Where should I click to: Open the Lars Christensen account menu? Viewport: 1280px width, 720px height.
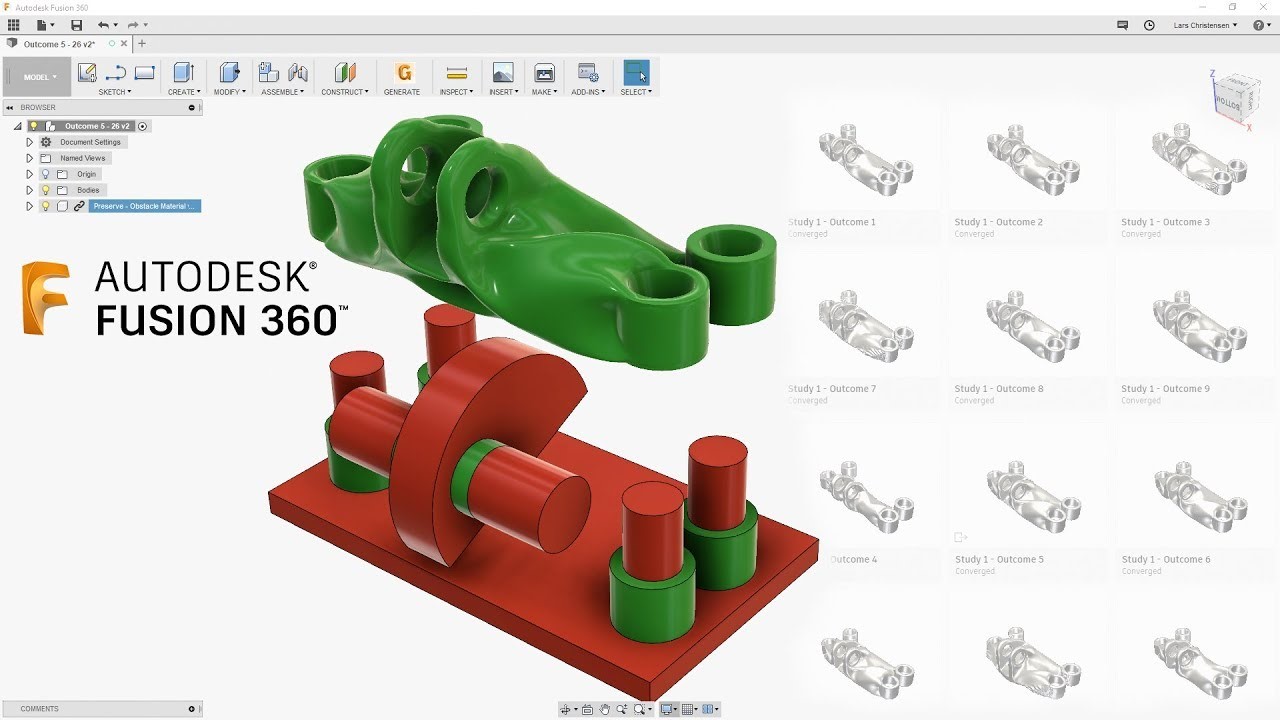1205,25
